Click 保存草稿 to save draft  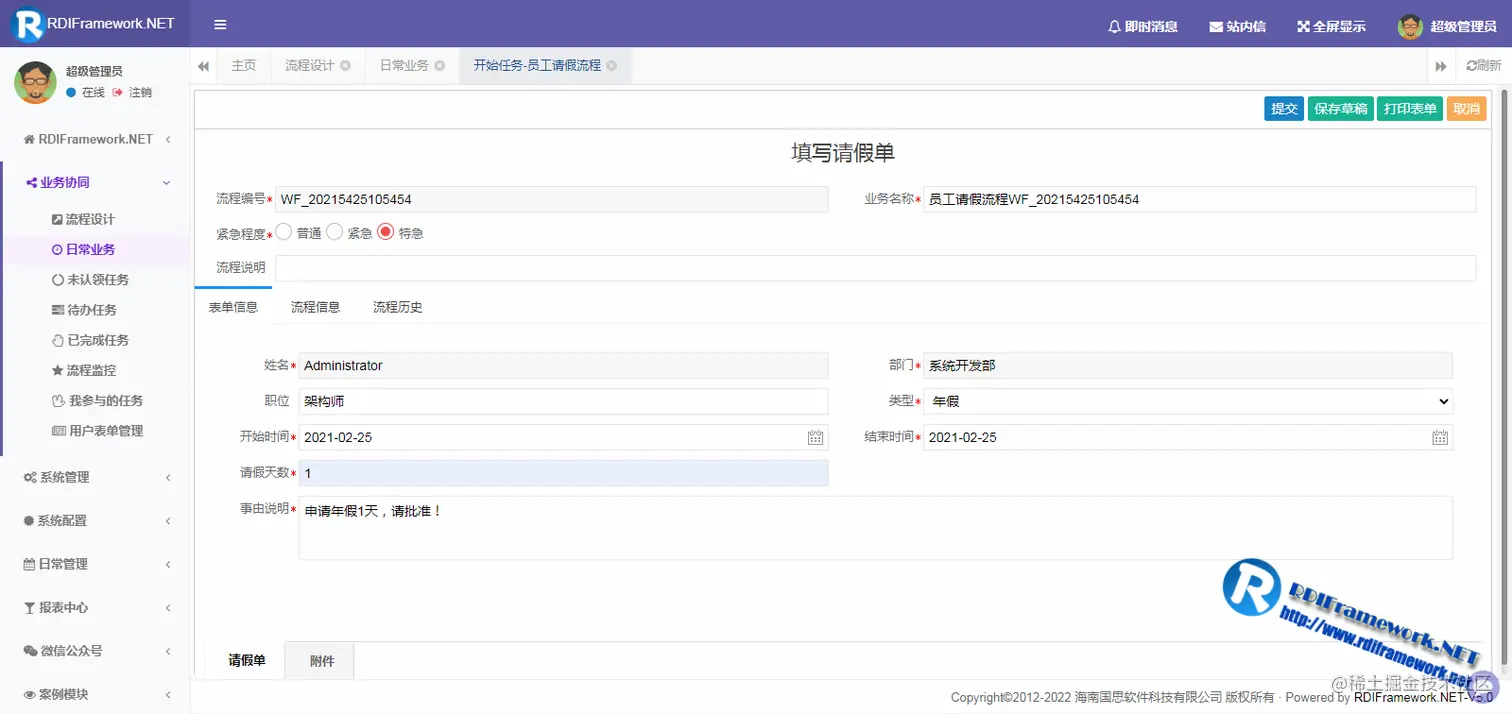pyautogui.click(x=1340, y=108)
